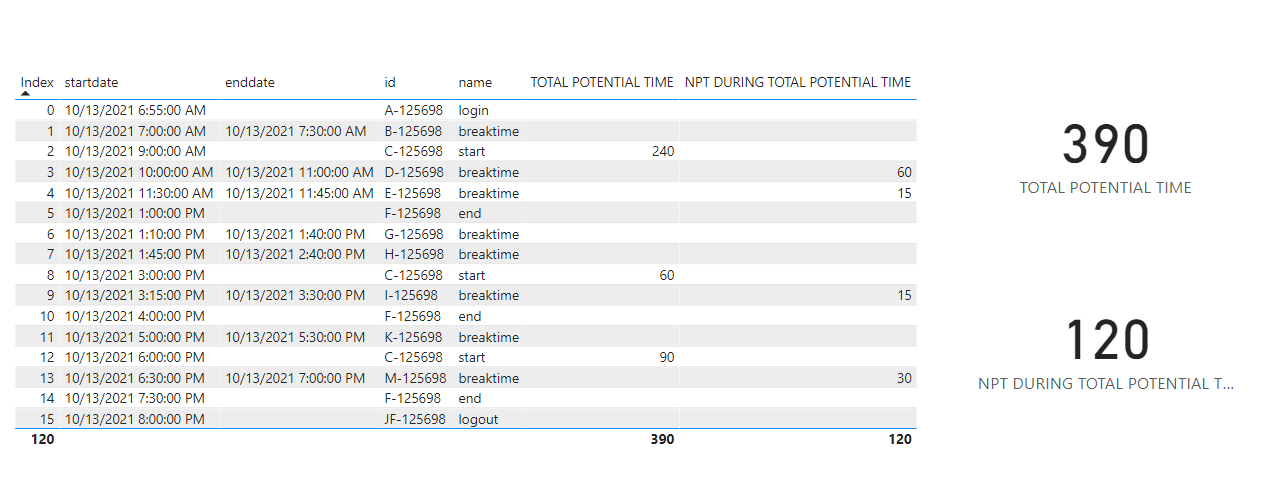Select enddate cell 10/13/2021 11:45:00 AM
Viewport: 1265px width, 497px height.
tap(299, 193)
